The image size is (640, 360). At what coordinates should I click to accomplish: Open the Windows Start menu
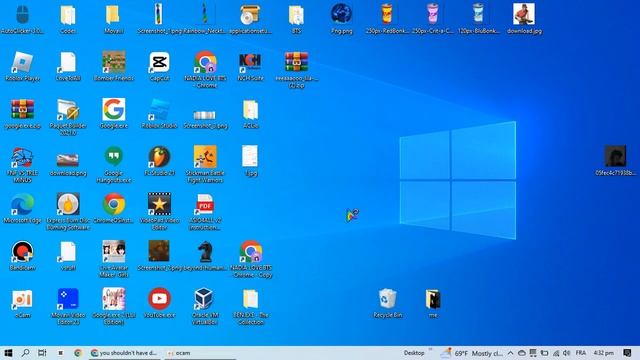coord(8,353)
